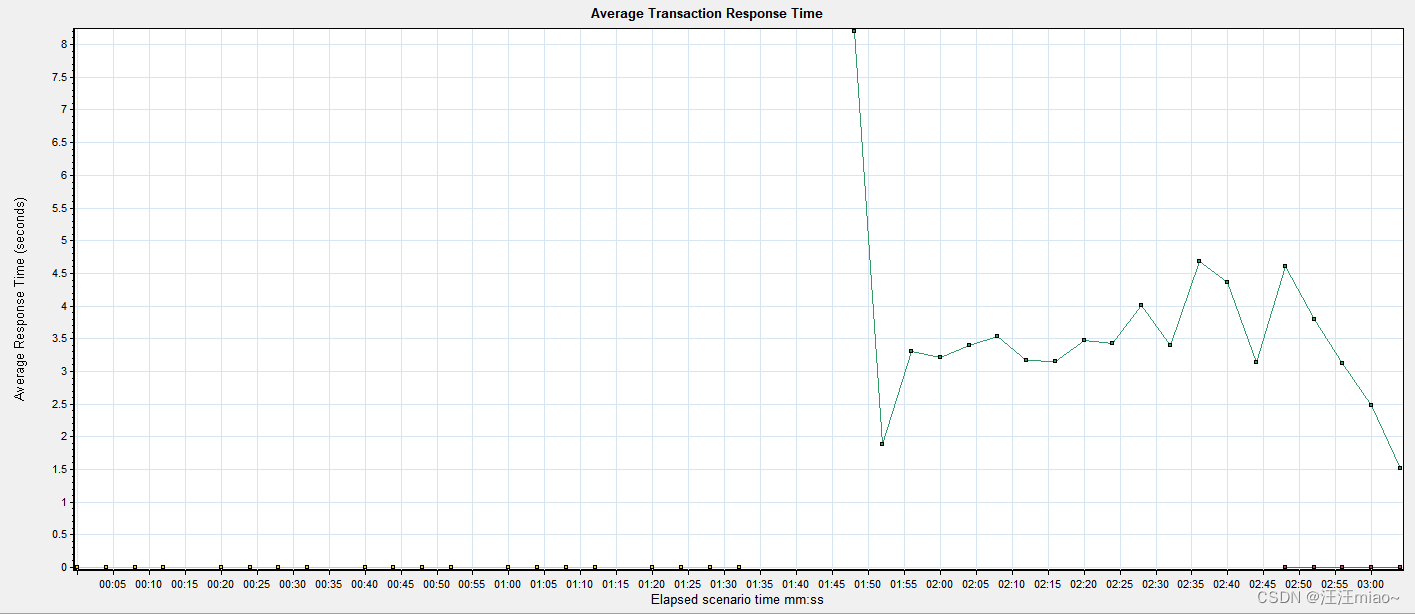This screenshot has height=614, width=1415.
Task: Click the Y-axis label 7
Action: pos(63,109)
